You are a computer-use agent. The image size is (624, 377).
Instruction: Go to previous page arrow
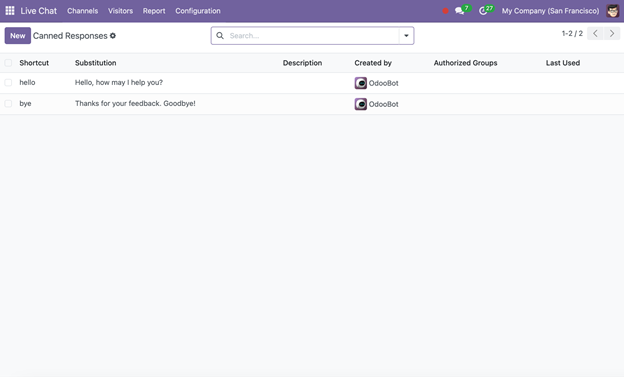pos(595,33)
